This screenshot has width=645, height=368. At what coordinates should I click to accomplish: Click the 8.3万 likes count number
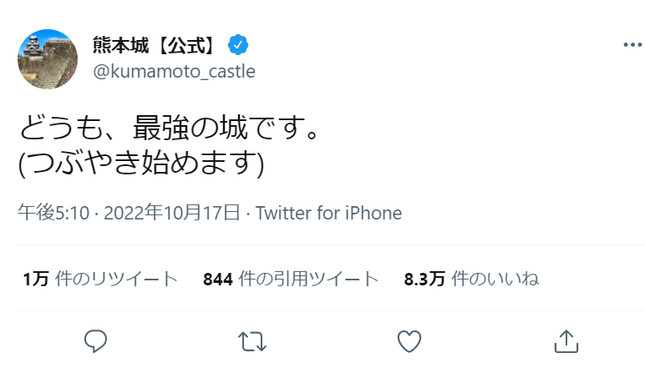pyautogui.click(x=425, y=279)
